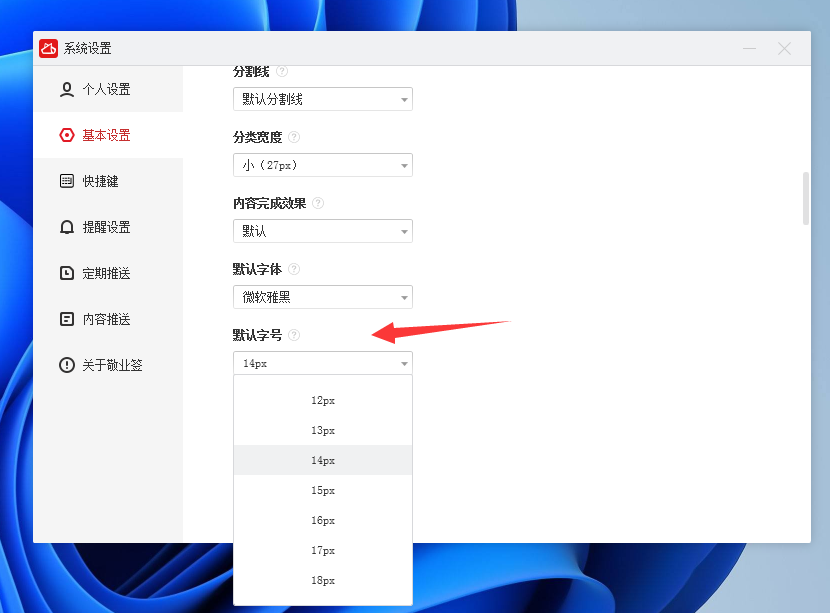Click the 基本设置 red hexagon icon
The image size is (830, 613).
[67, 135]
